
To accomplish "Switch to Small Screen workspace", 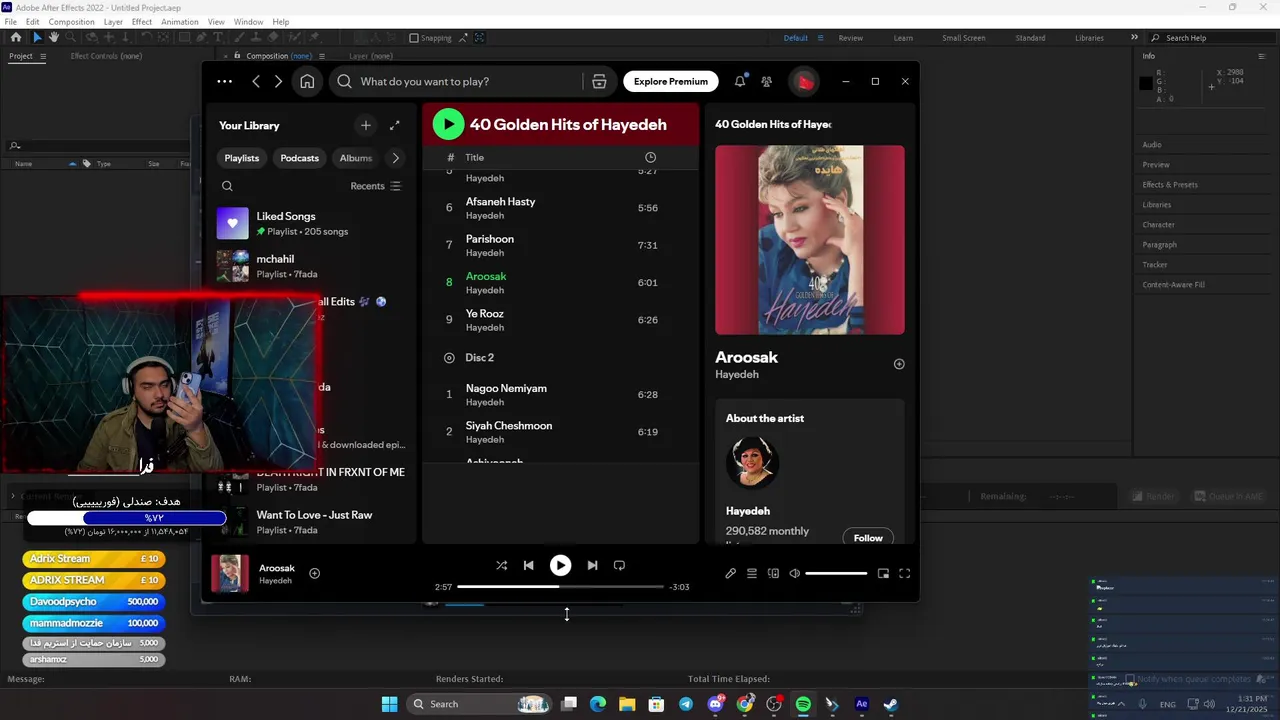I will pos(963,38).
